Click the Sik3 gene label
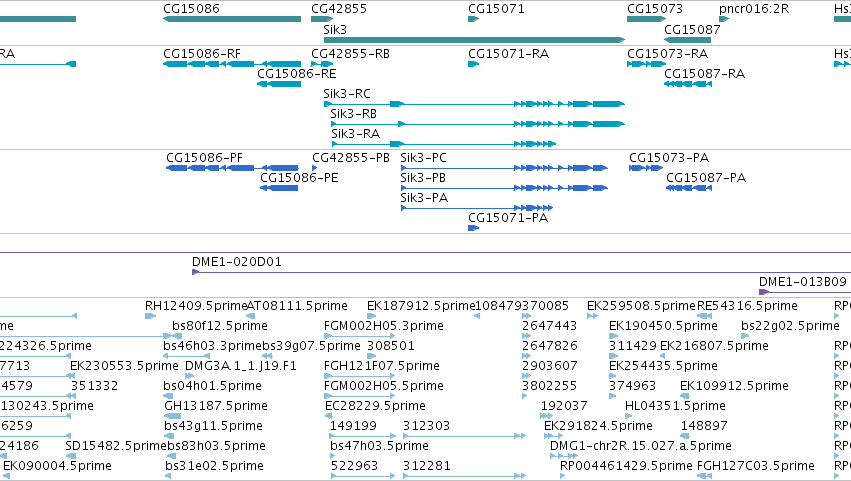This screenshot has height=481, width=851. [x=335, y=30]
